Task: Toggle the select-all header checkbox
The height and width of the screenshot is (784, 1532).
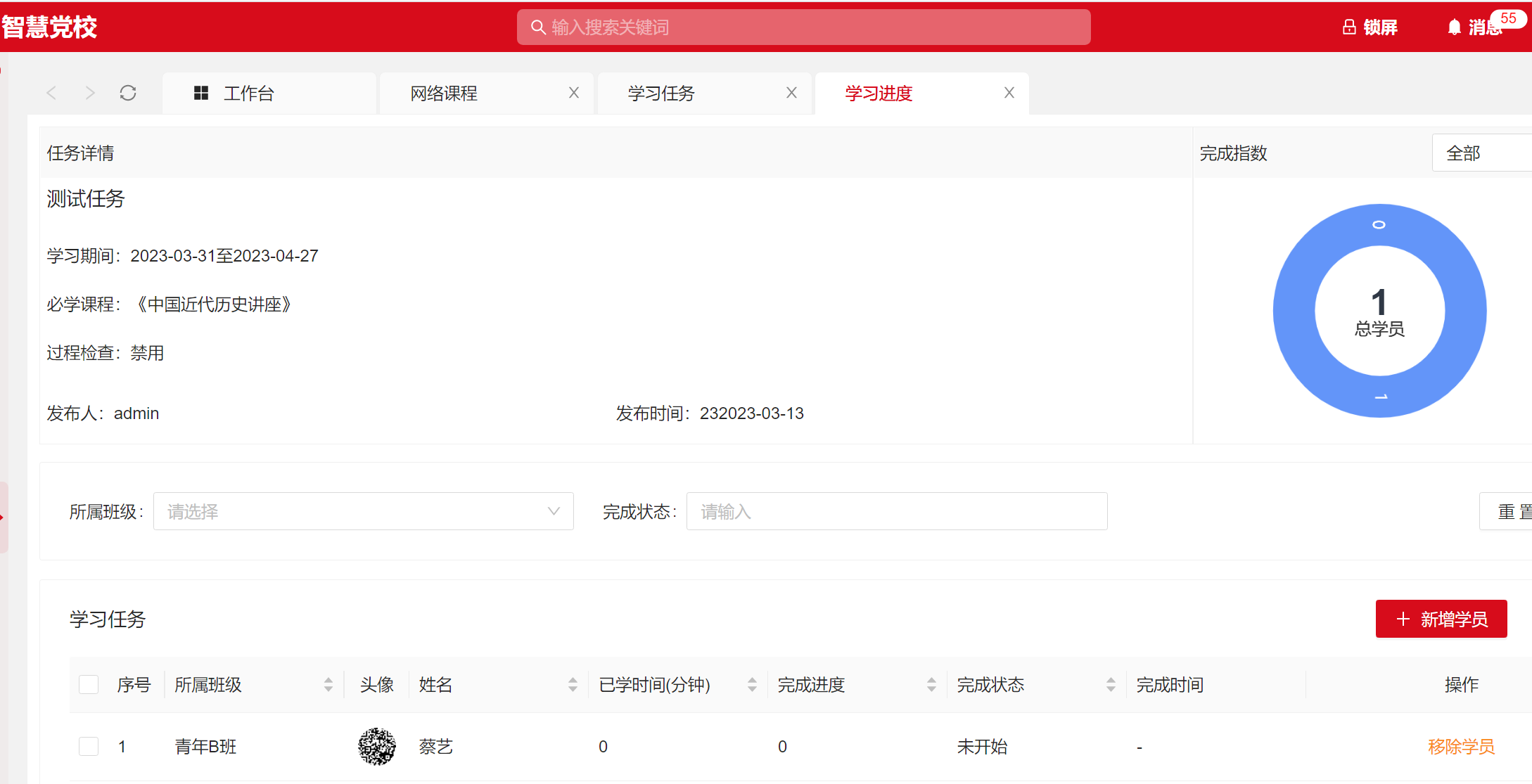Action: (89, 684)
